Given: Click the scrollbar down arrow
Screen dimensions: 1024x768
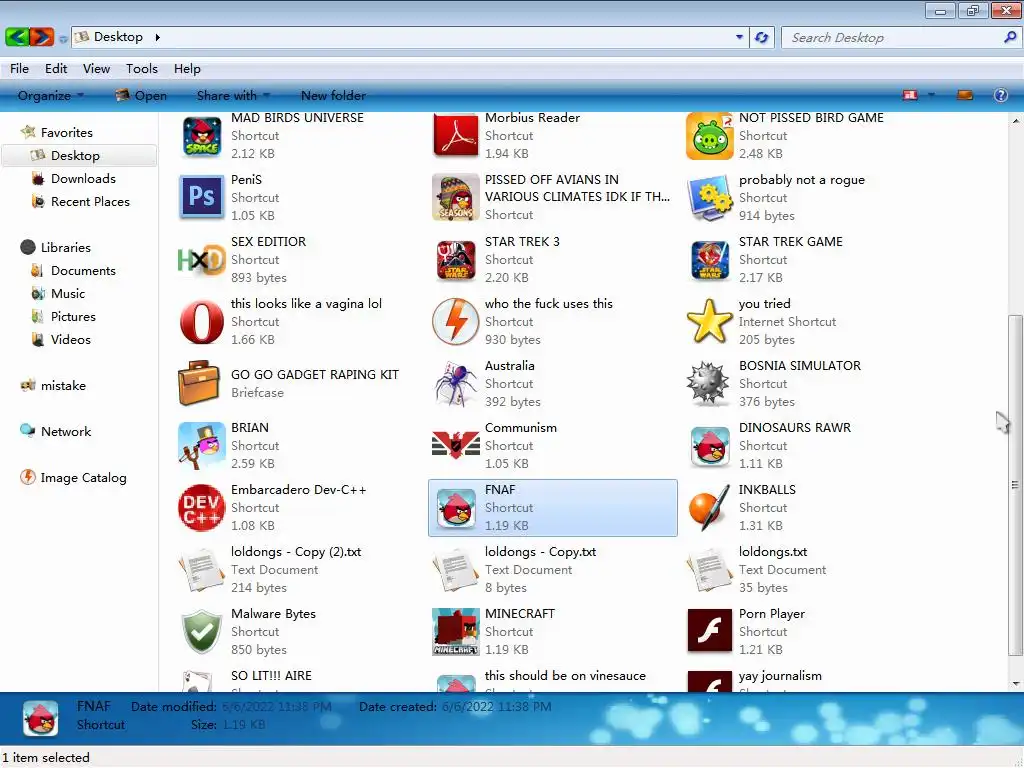Looking at the screenshot, I should coord(1015,684).
